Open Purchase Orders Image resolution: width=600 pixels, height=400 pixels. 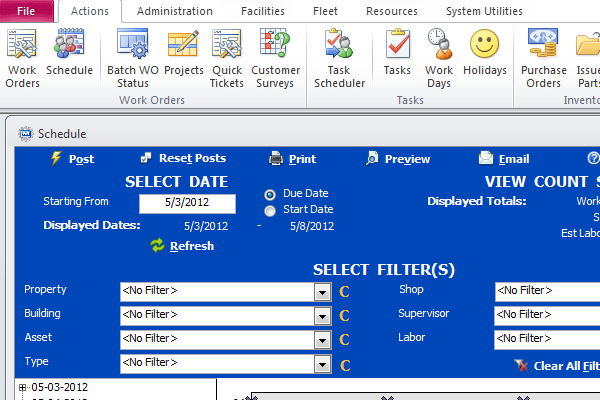point(543,58)
